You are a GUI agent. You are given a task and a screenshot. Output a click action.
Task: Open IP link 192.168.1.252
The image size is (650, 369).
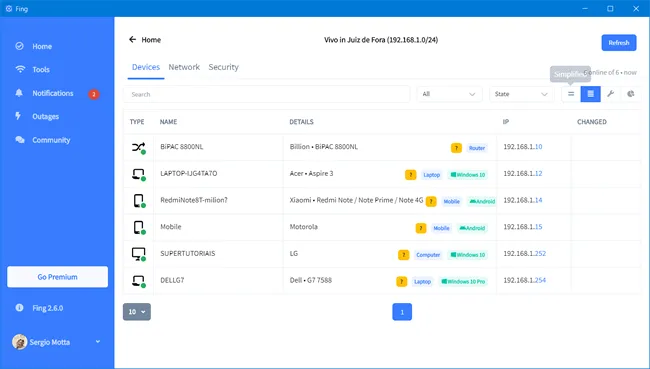coord(525,253)
